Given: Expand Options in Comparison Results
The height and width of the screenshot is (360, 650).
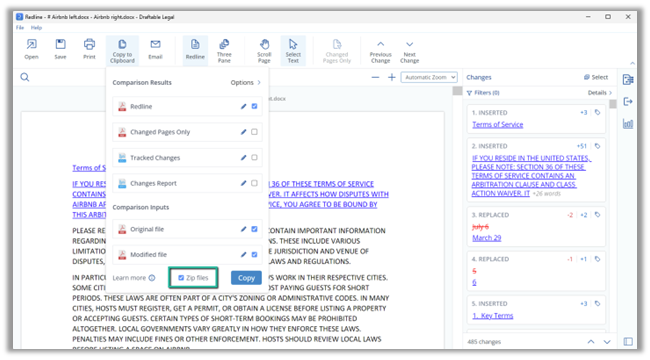Looking at the screenshot, I should 245,83.
